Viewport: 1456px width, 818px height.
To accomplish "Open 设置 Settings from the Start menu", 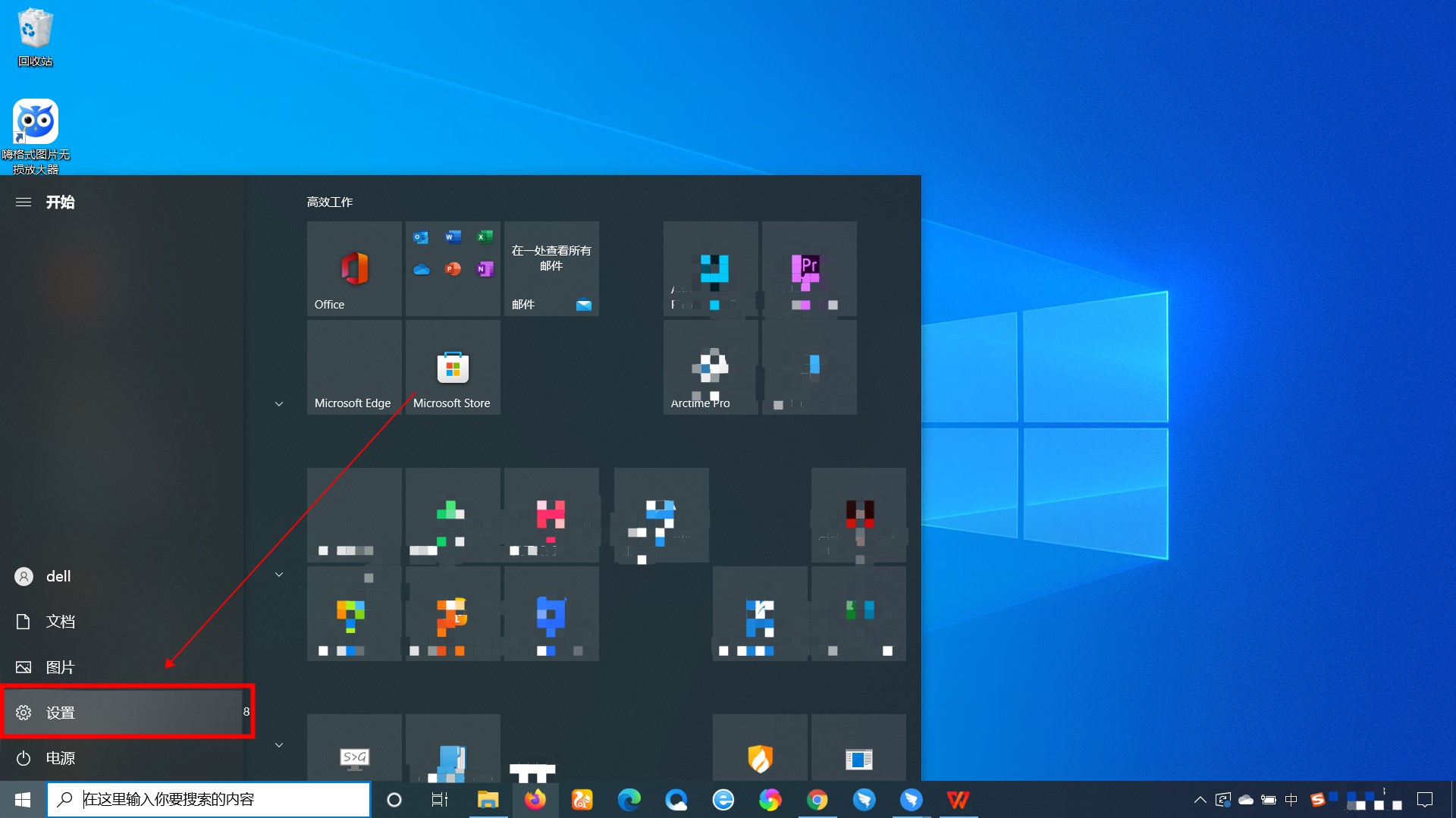I will [61, 713].
